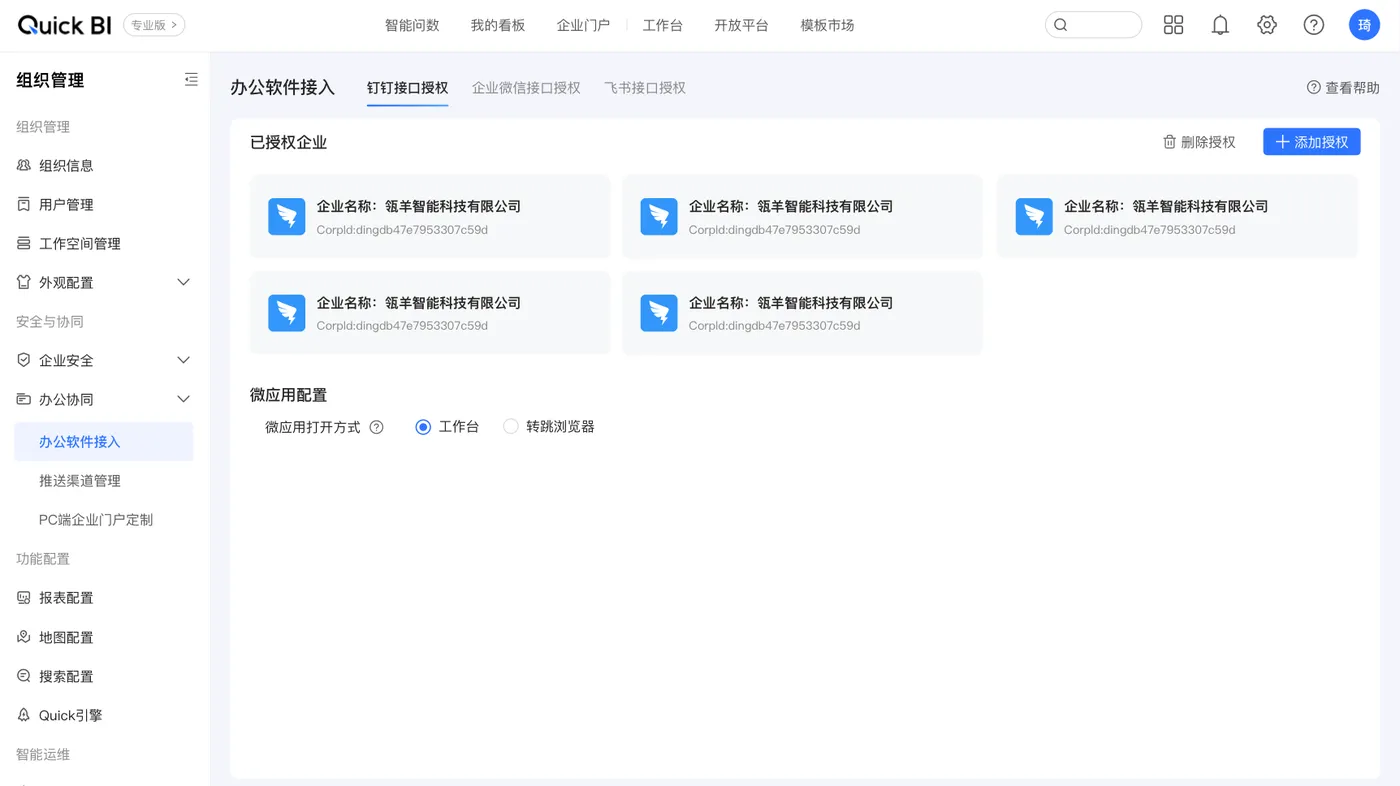Expand the 企业安全 chevron
The width and height of the screenshot is (1400, 786).
(x=184, y=360)
